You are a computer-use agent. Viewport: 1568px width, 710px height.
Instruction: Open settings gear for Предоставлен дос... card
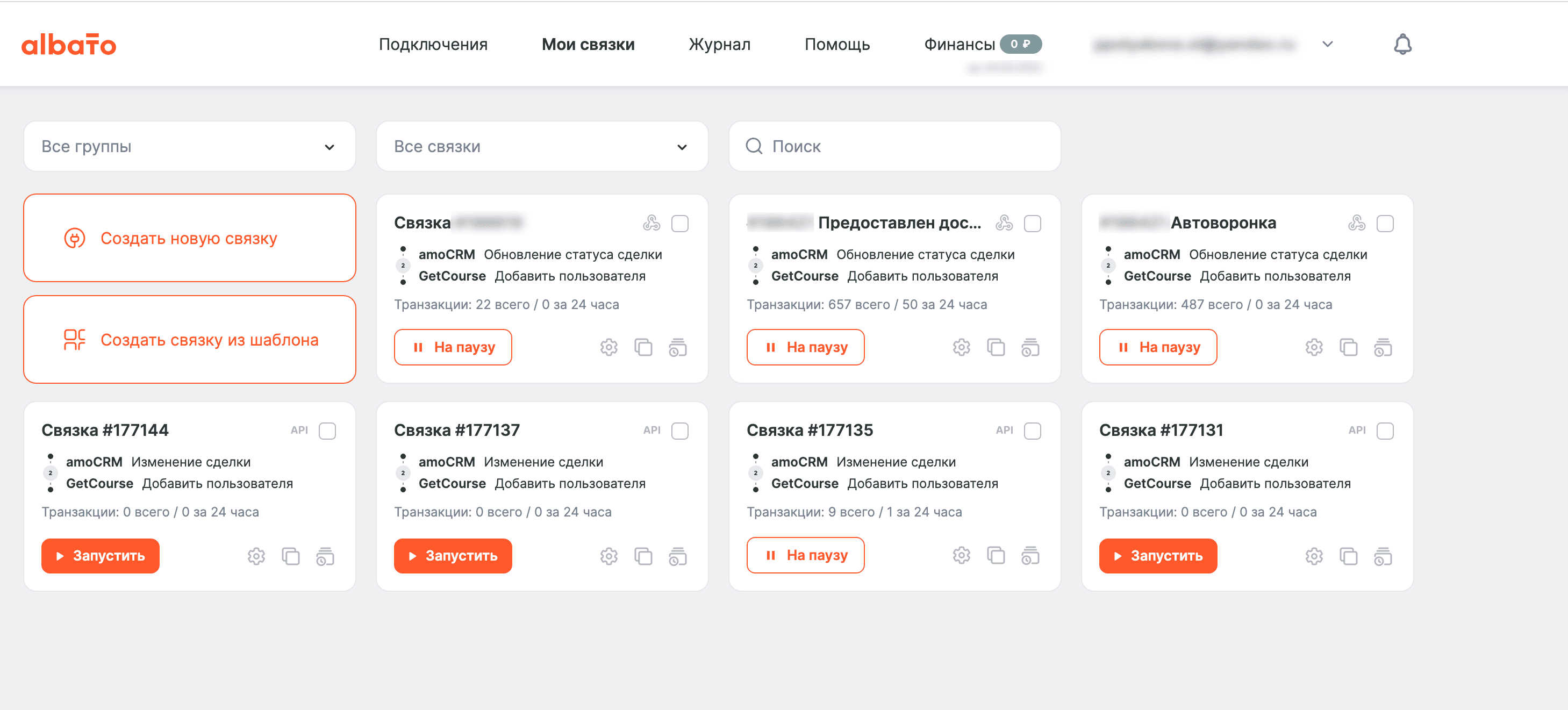pos(961,347)
